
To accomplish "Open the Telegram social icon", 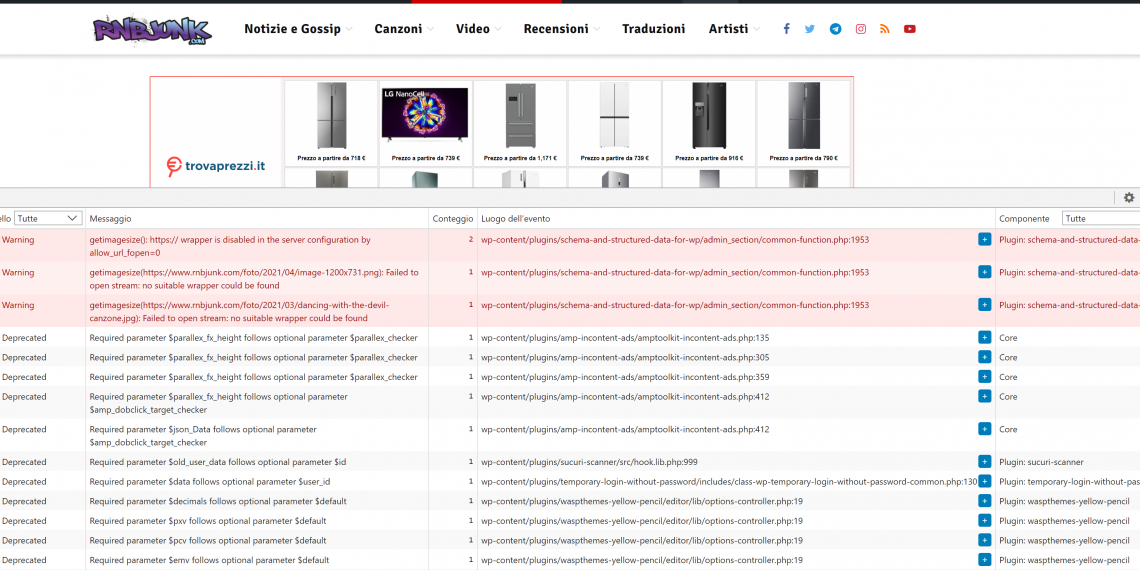I will click(x=835, y=29).
